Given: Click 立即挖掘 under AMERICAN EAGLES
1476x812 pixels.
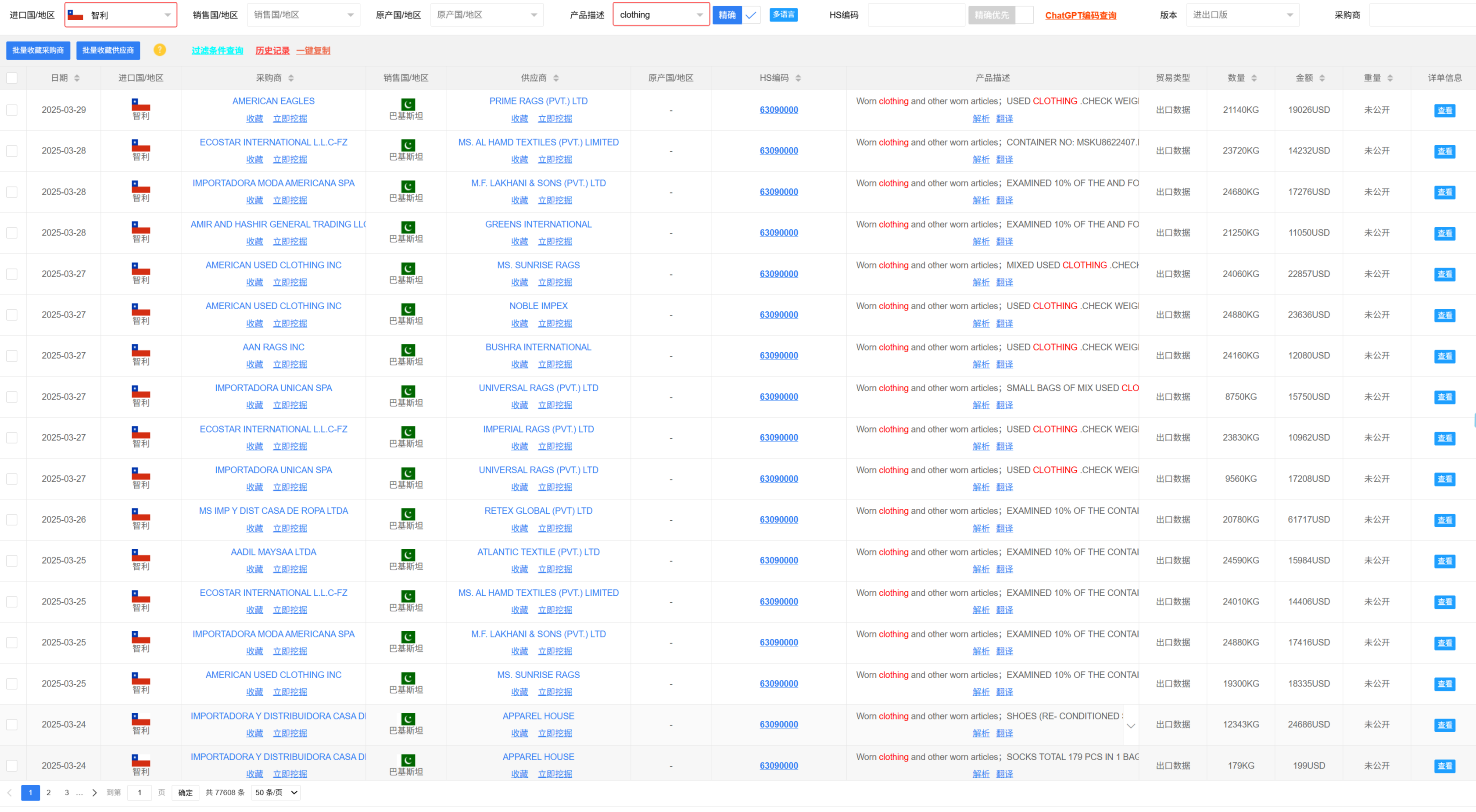Looking at the screenshot, I should 290,118.
